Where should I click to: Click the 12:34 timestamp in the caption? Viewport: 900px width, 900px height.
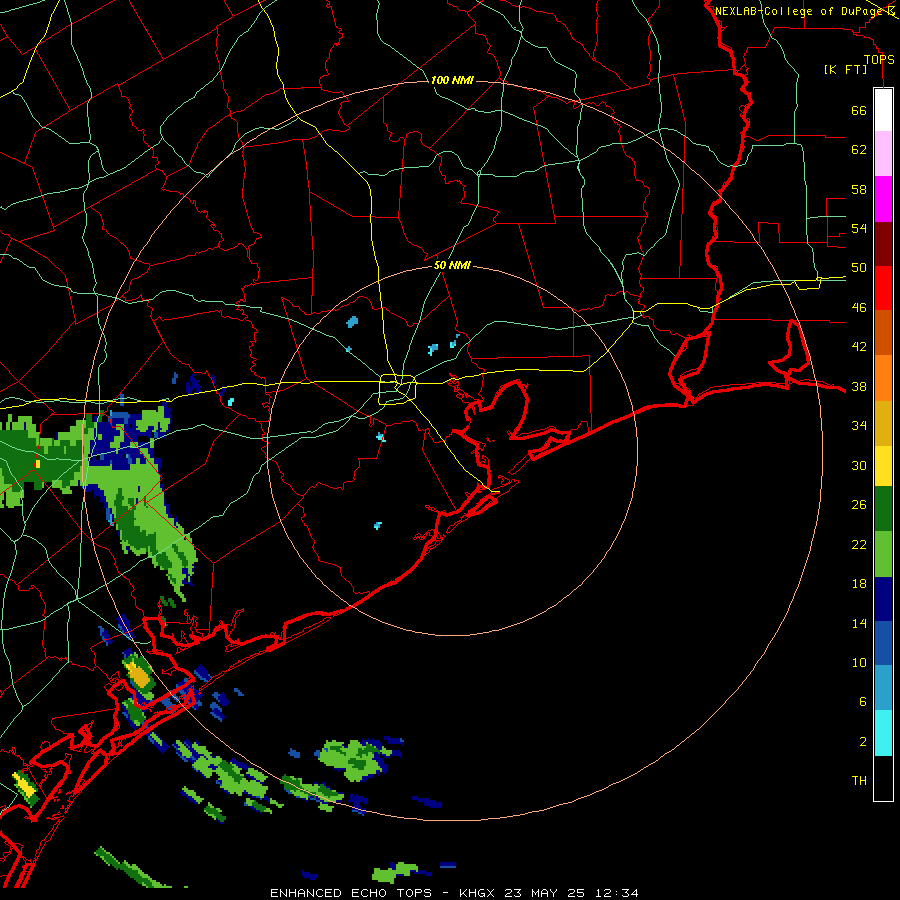click(x=616, y=893)
